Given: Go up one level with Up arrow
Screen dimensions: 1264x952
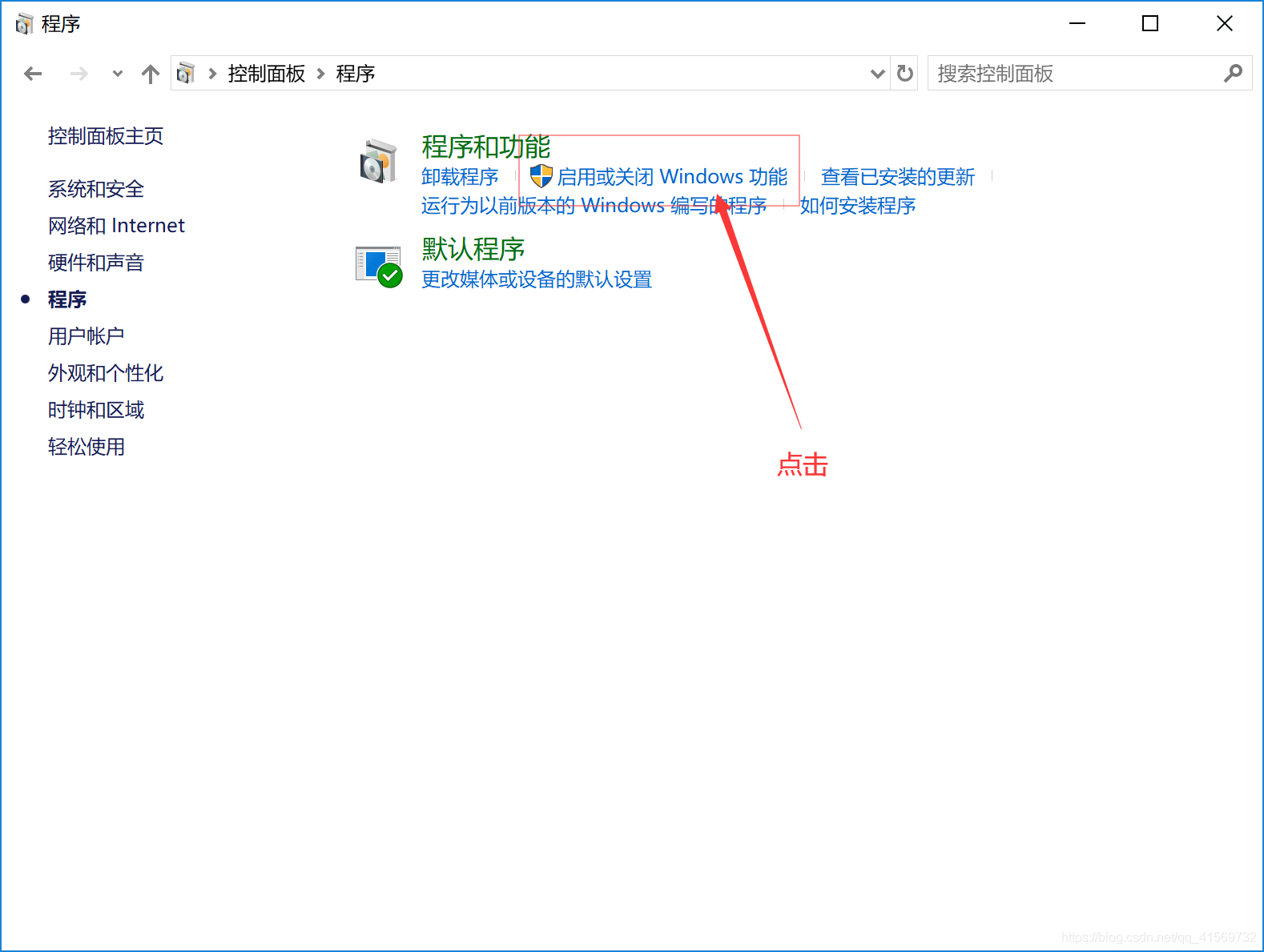Looking at the screenshot, I should point(150,74).
